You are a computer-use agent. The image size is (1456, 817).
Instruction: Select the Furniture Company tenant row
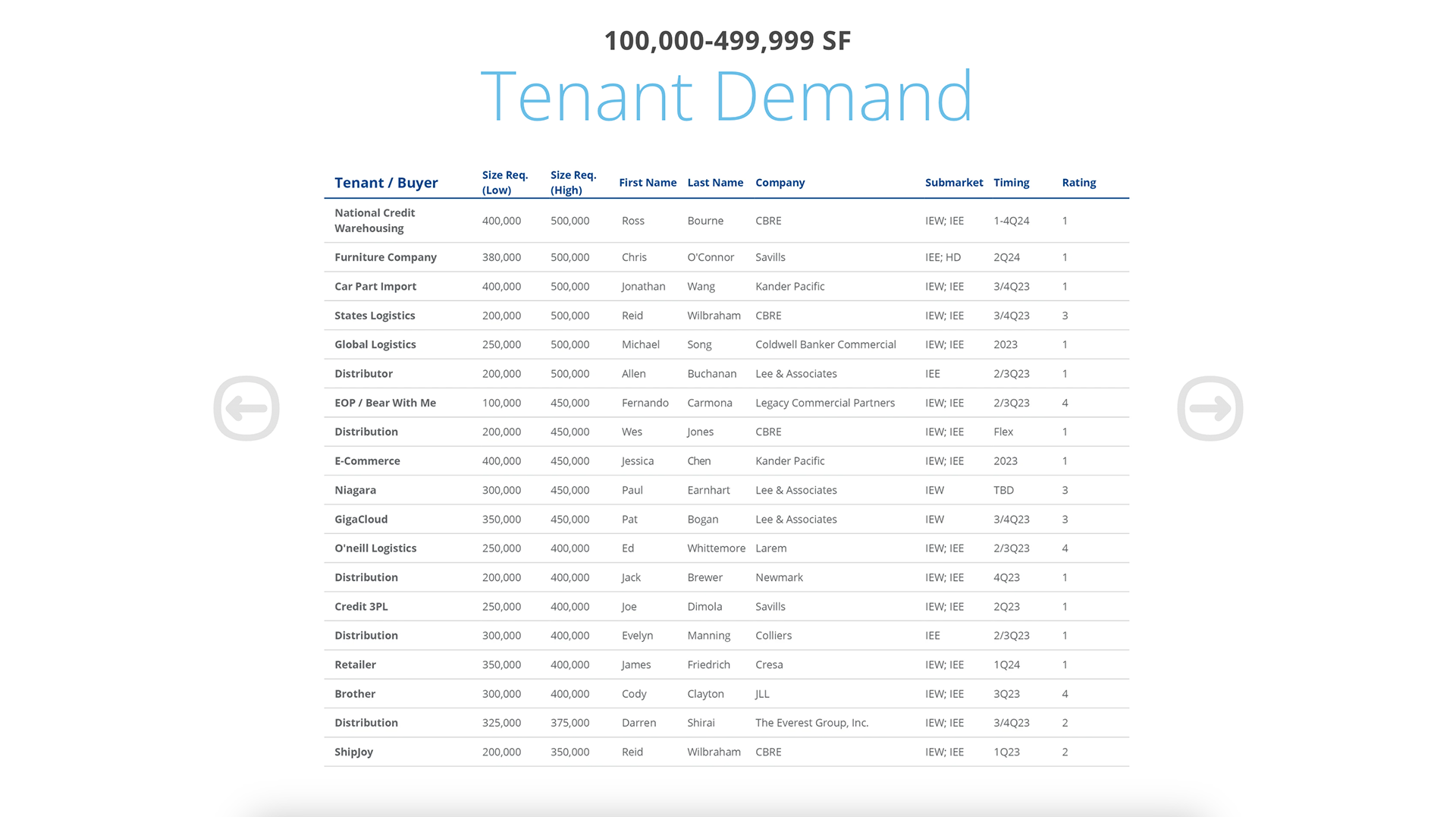[x=726, y=257]
